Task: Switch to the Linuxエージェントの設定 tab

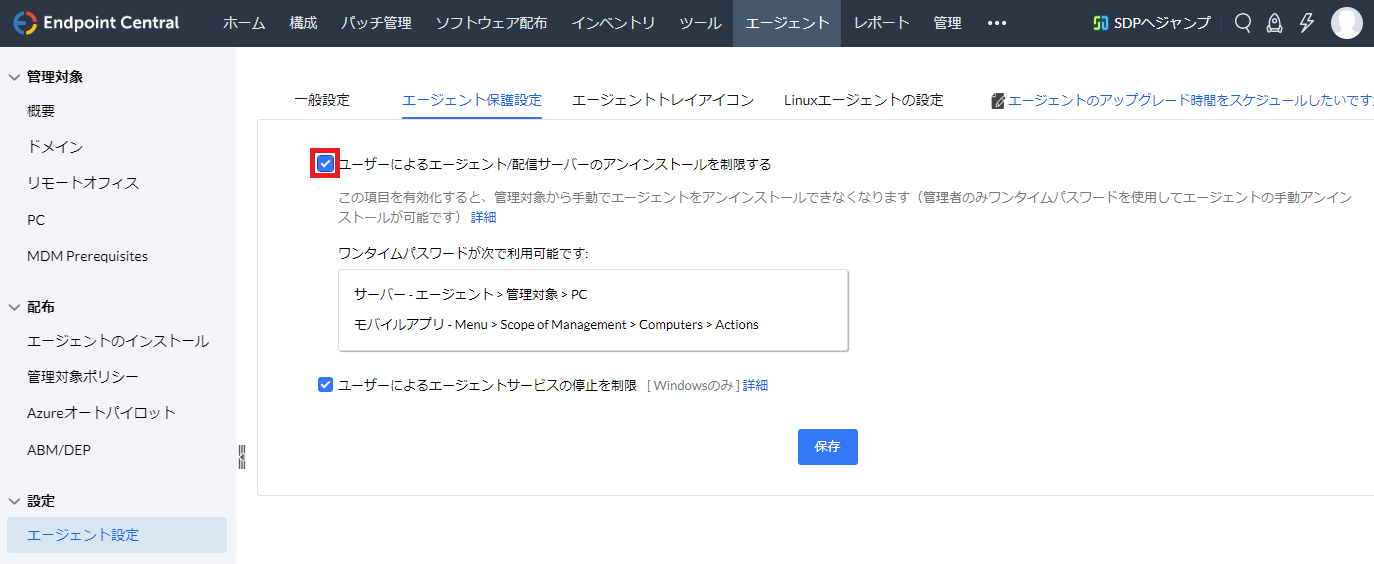Action: click(x=863, y=100)
